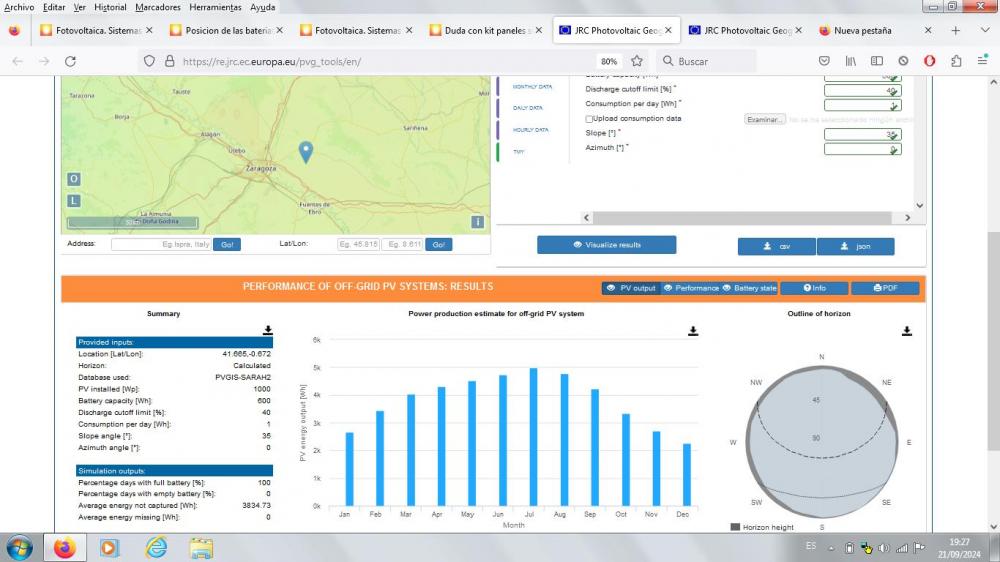This screenshot has width=1000, height=562.
Task: Open the Info button
Action: (814, 288)
